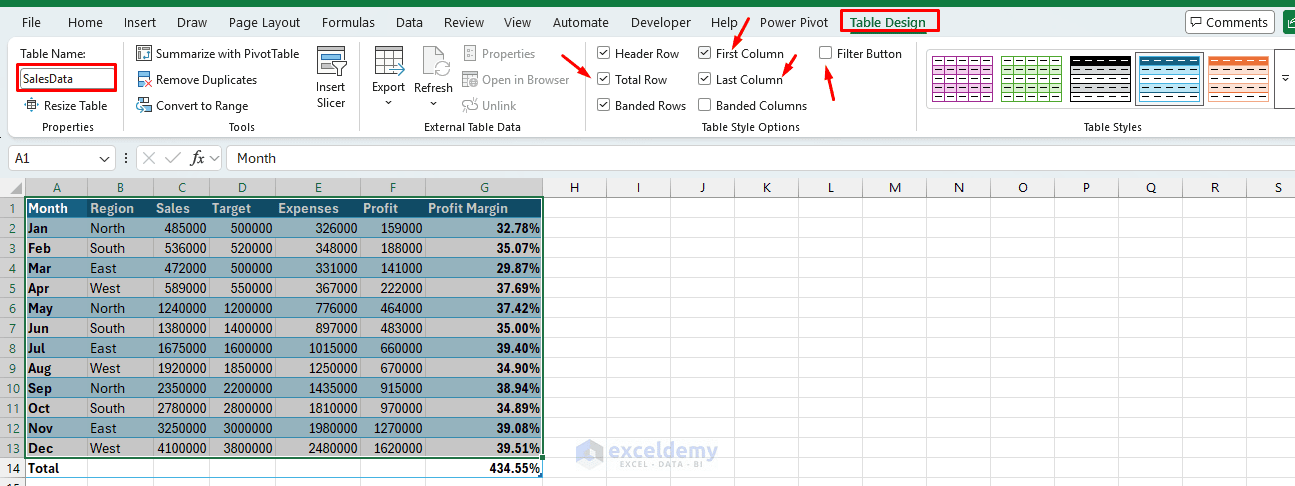1295x486 pixels.
Task: Click the Total cell in row 14
Action: [x=56, y=468]
